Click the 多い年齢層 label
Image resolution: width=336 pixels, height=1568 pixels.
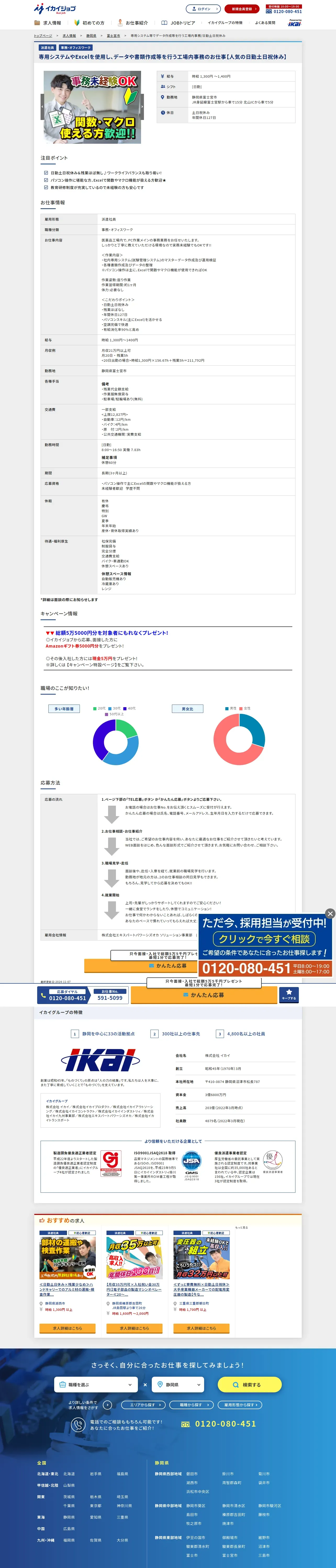(64, 708)
